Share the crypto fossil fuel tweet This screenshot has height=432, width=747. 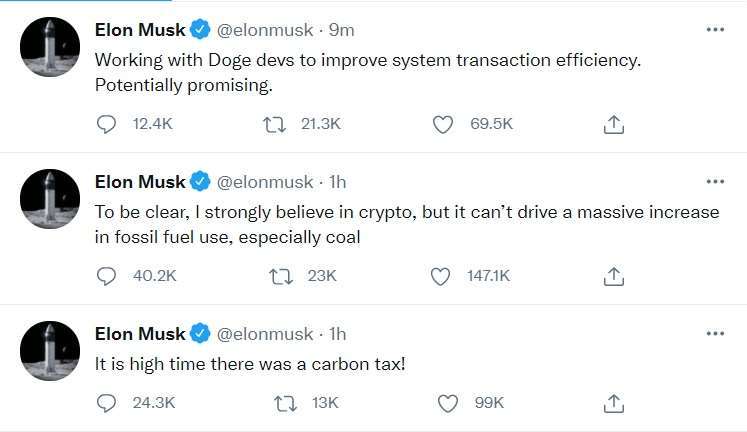[x=614, y=276]
